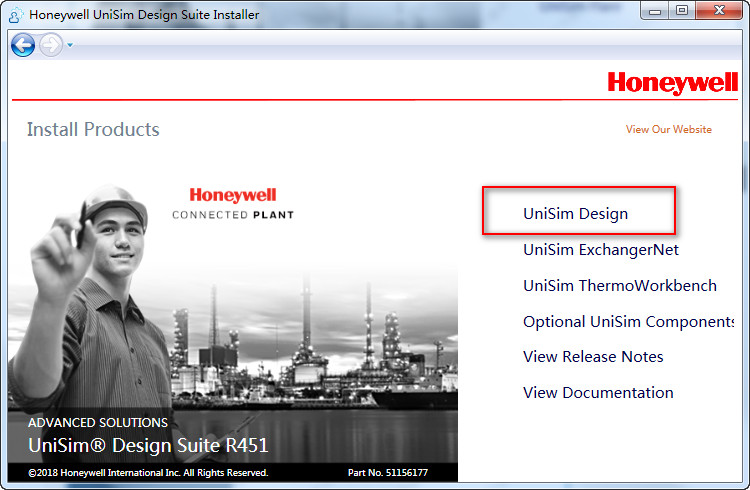Close the UniSim Design Suite Installer
The height and width of the screenshot is (490, 750).
pos(720,11)
